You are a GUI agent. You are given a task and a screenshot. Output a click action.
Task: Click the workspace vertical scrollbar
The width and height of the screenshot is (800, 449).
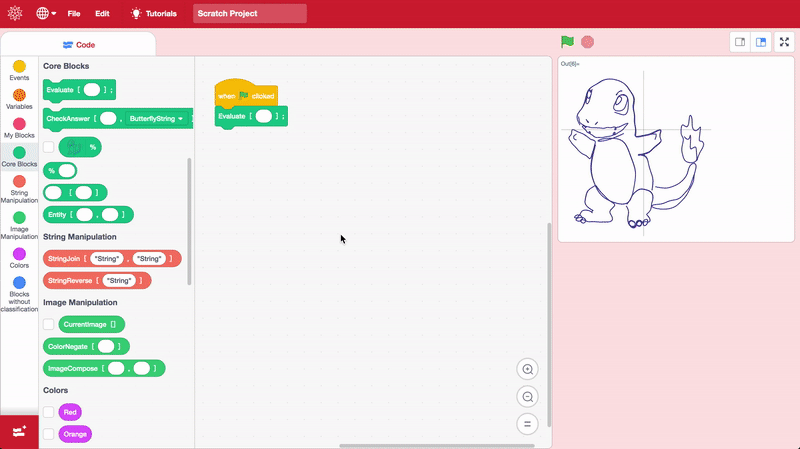click(x=549, y=325)
